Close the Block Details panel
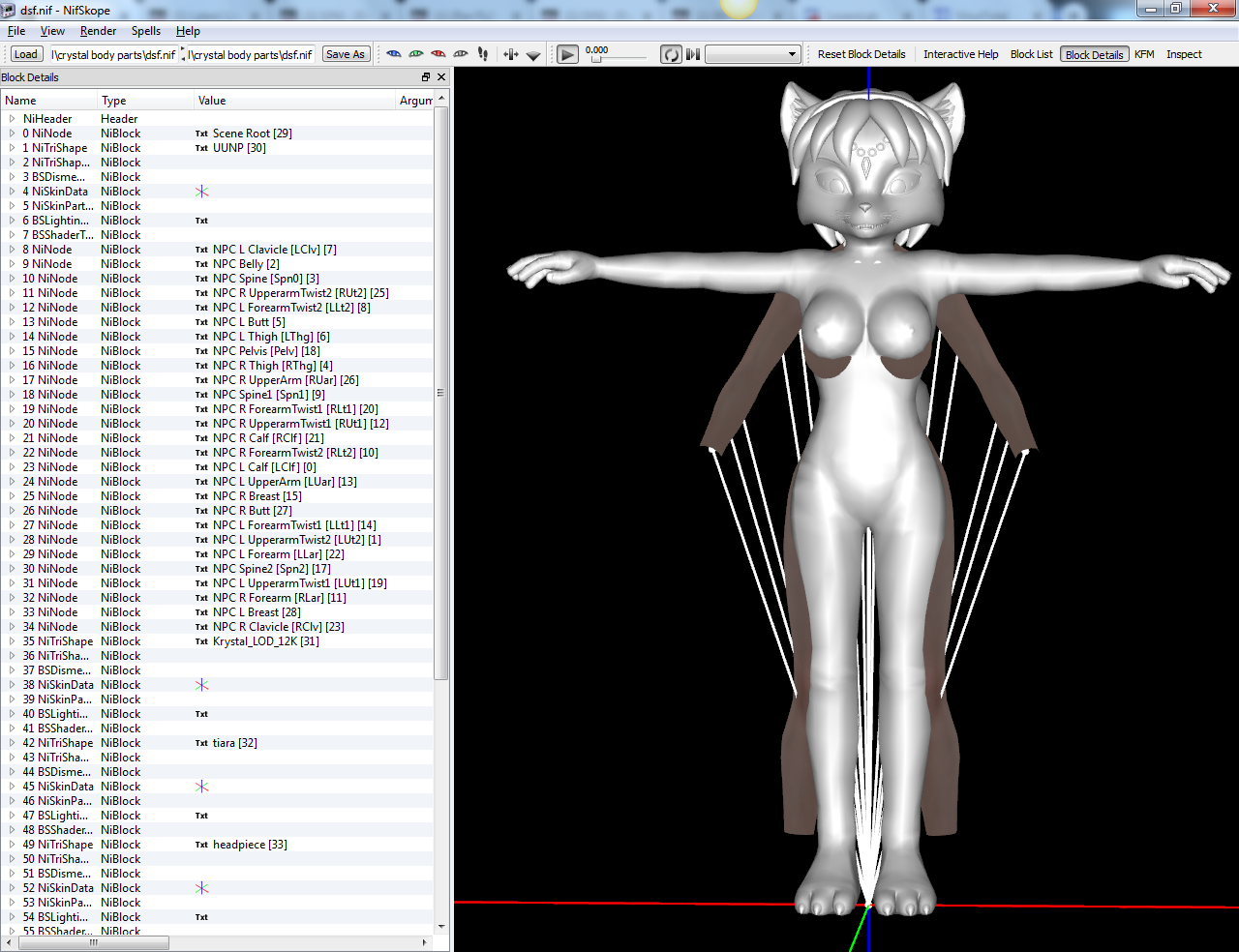Image resolution: width=1239 pixels, height=952 pixels. 441,77
